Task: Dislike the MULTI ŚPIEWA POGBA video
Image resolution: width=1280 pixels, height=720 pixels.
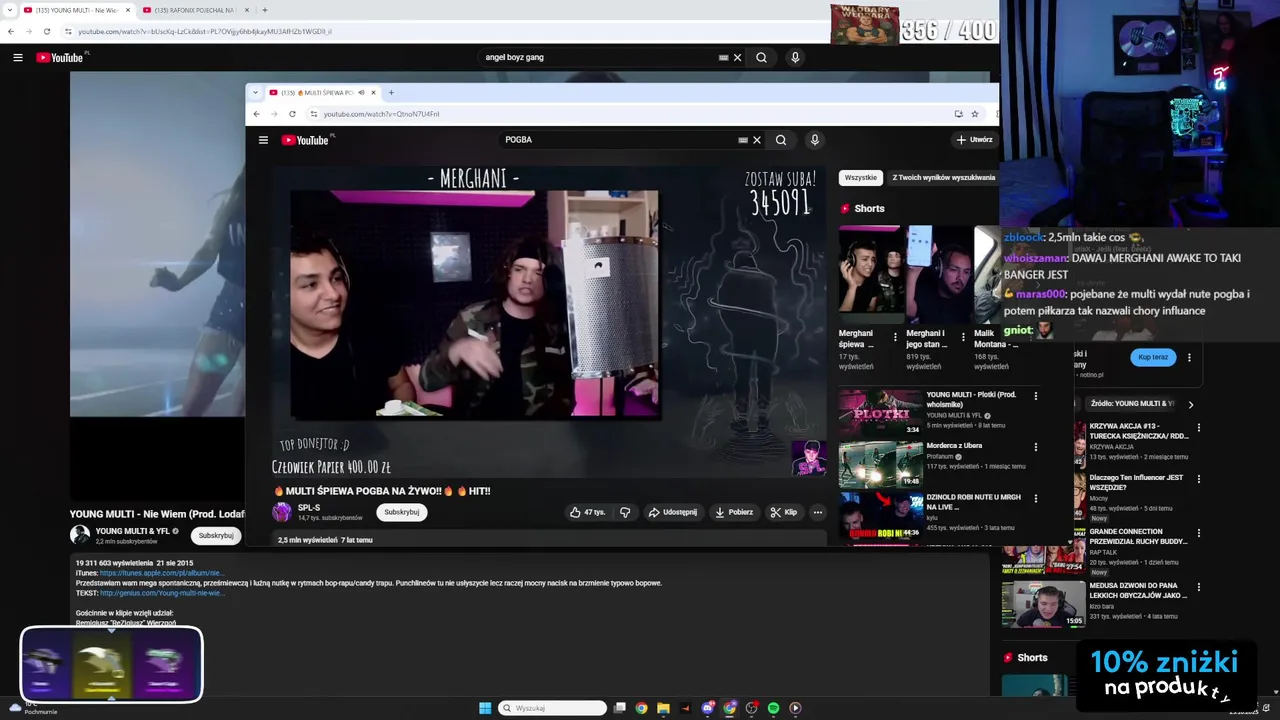Action: [x=625, y=512]
